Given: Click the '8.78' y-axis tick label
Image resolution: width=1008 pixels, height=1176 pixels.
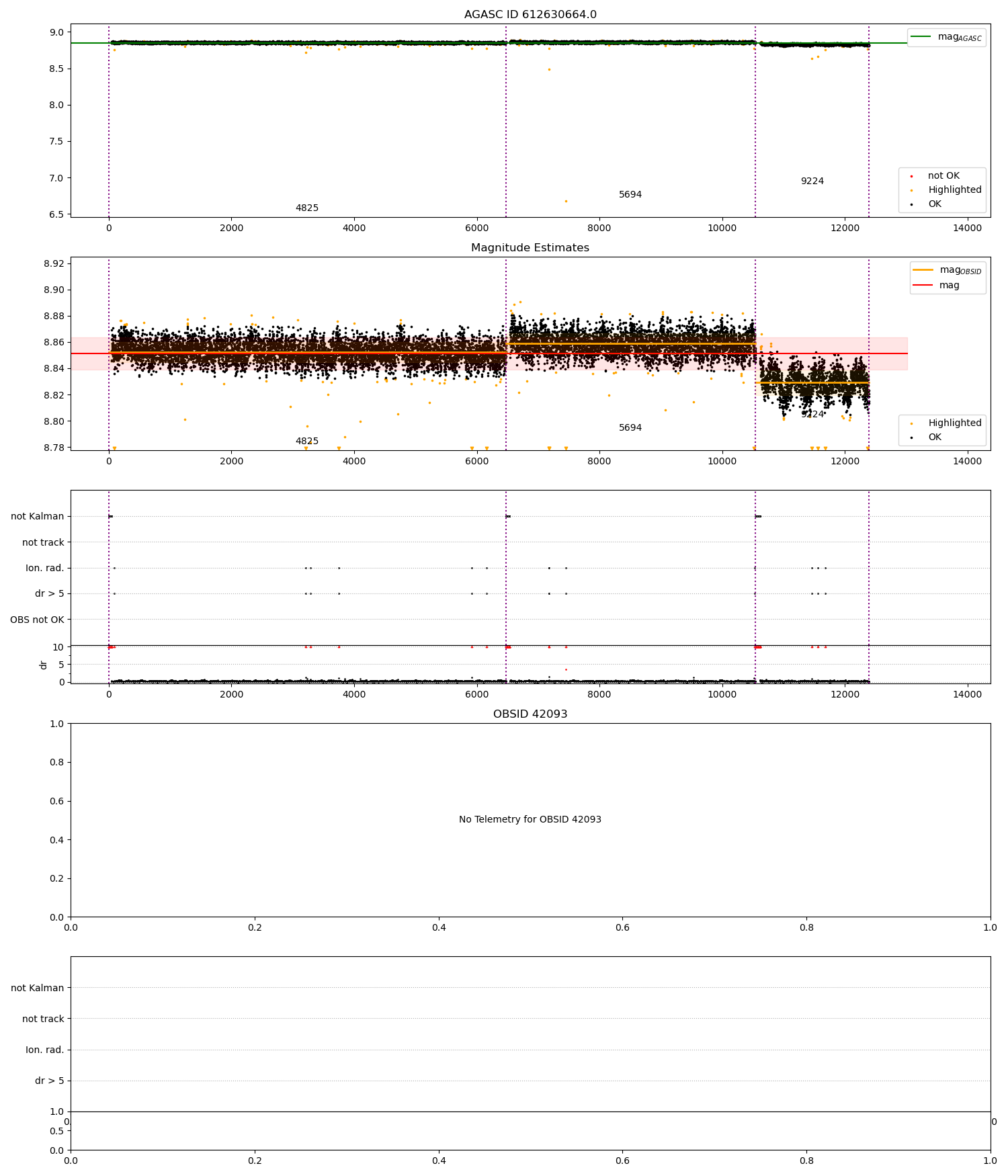Looking at the screenshot, I should pyautogui.click(x=54, y=448).
